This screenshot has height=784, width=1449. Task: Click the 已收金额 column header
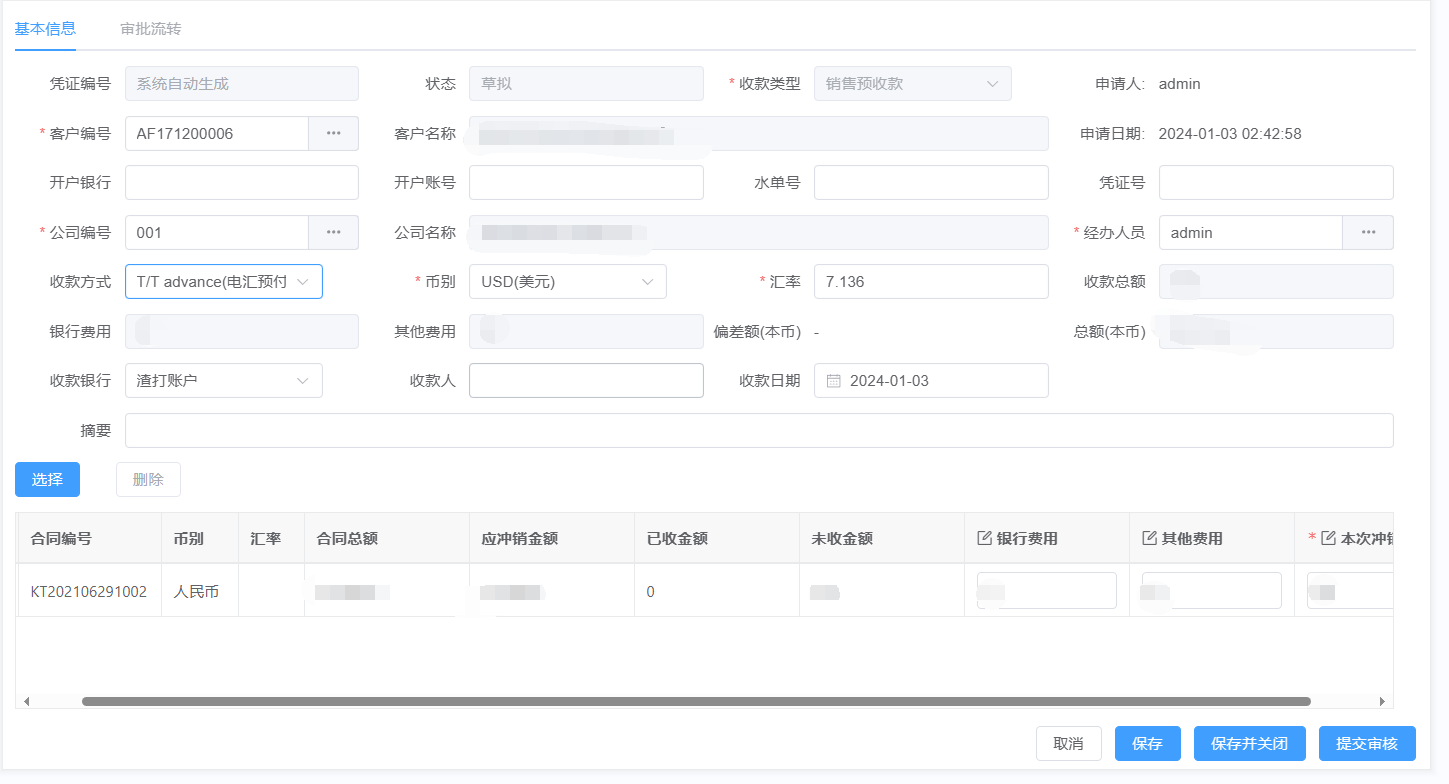click(717, 538)
